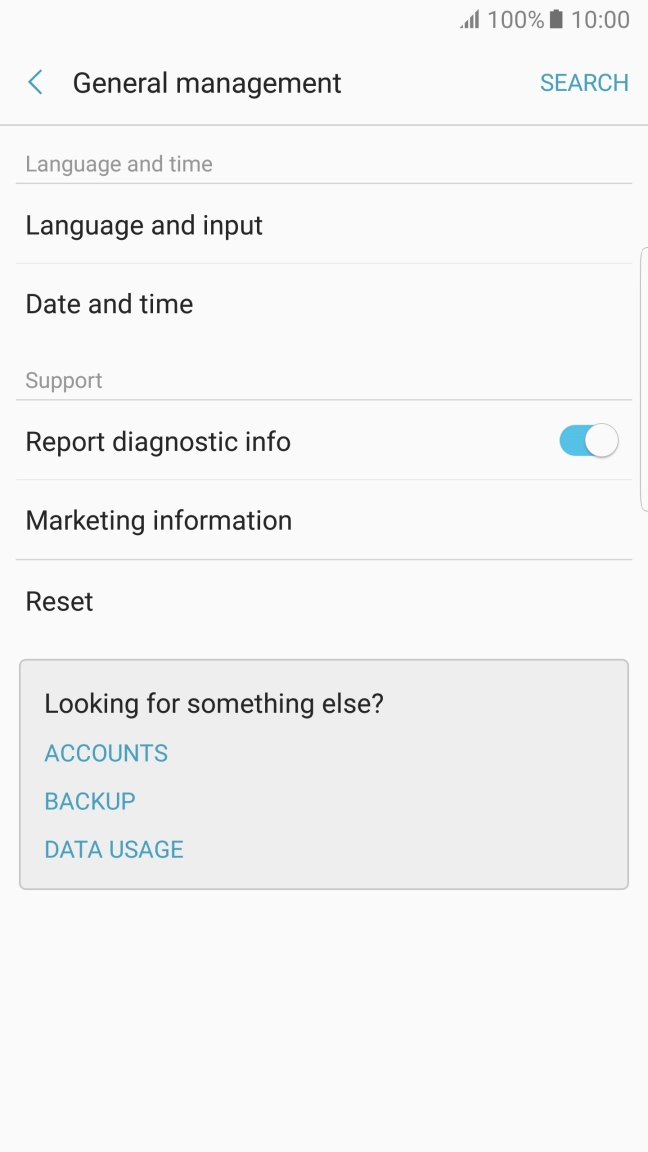
Task: Select the Report diagnostic info label
Action: pos(158,441)
